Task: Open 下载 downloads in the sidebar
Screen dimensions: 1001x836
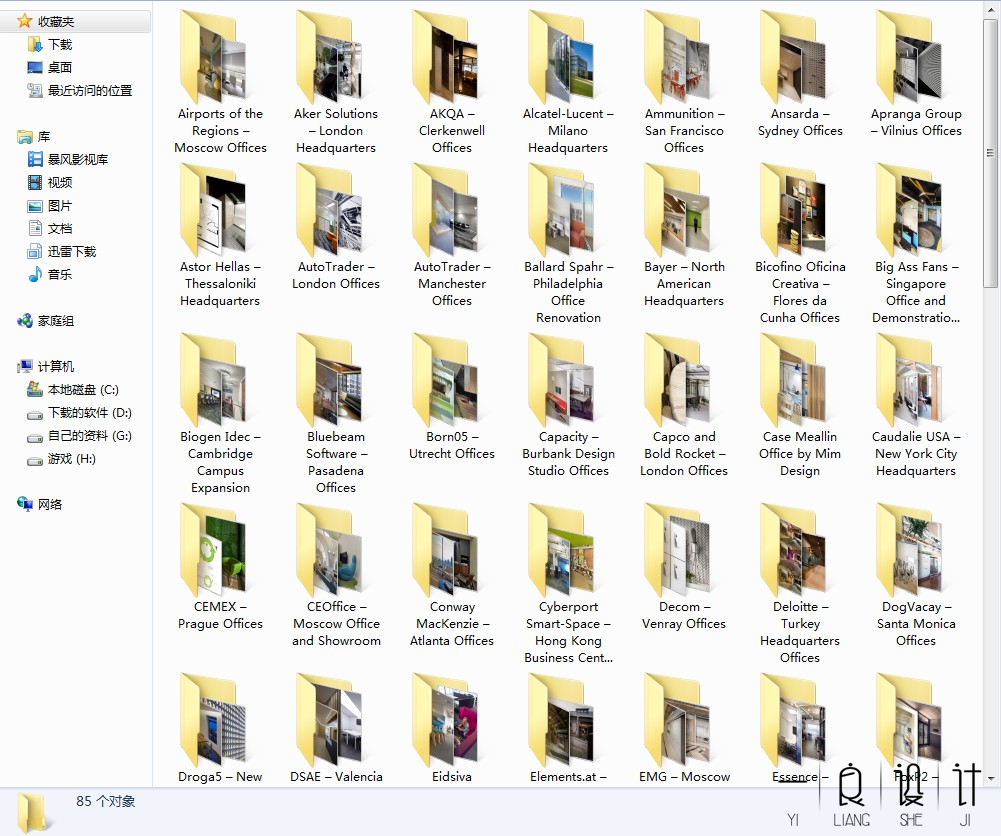Action: click(50, 44)
